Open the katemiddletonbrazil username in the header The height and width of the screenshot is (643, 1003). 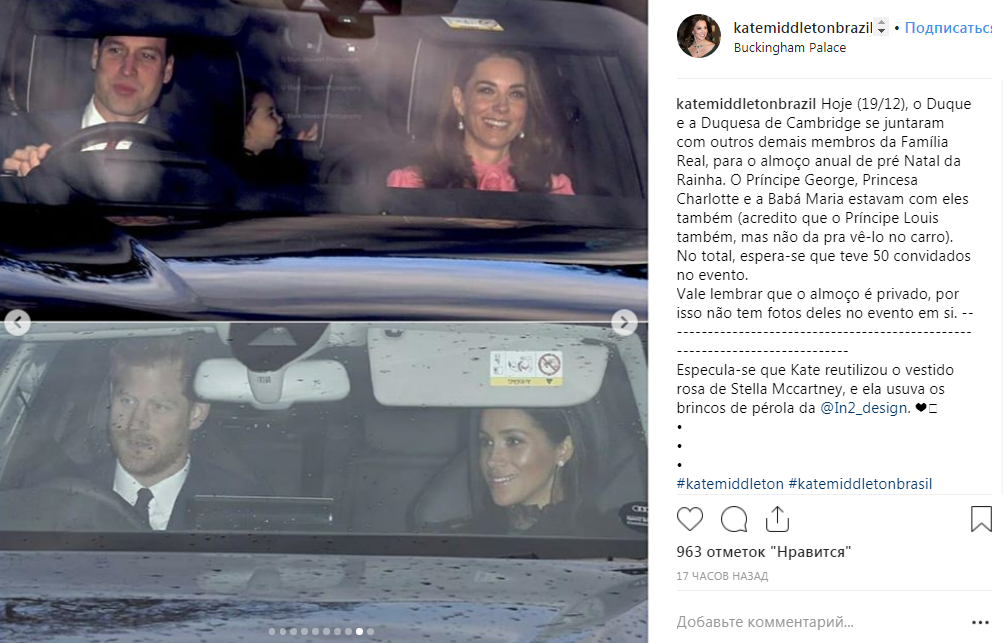[803, 28]
